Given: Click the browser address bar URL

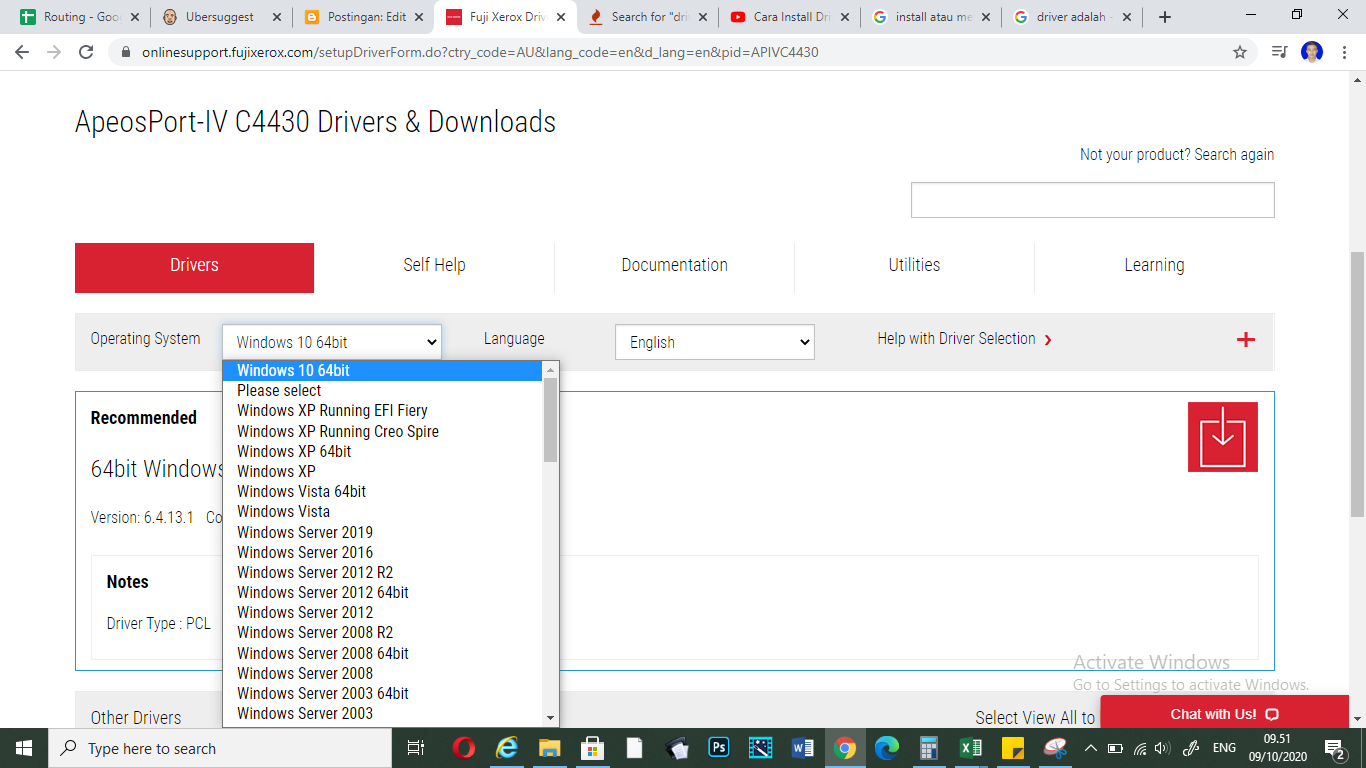Looking at the screenshot, I should (480, 52).
